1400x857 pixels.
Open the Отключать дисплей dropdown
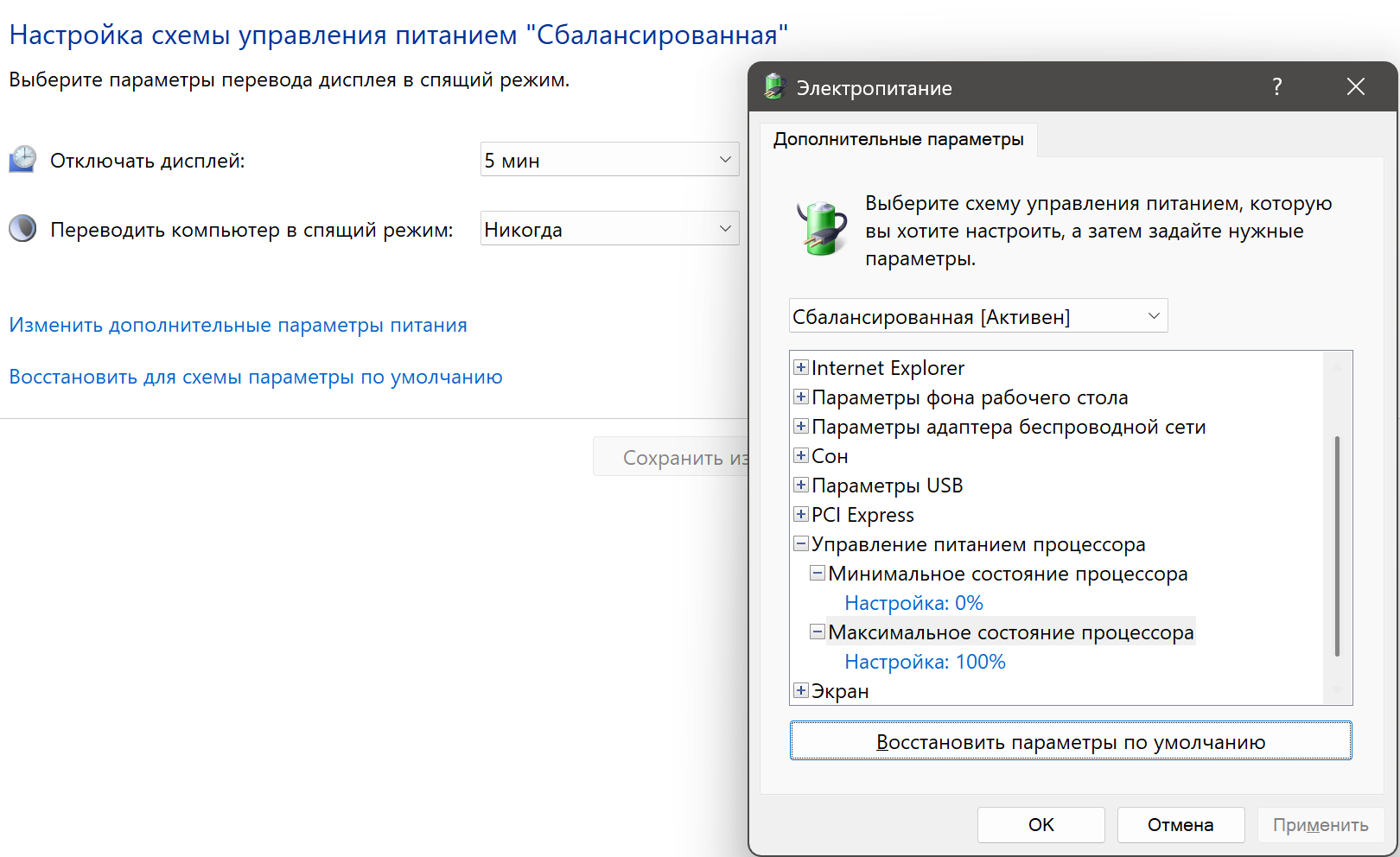coord(609,160)
